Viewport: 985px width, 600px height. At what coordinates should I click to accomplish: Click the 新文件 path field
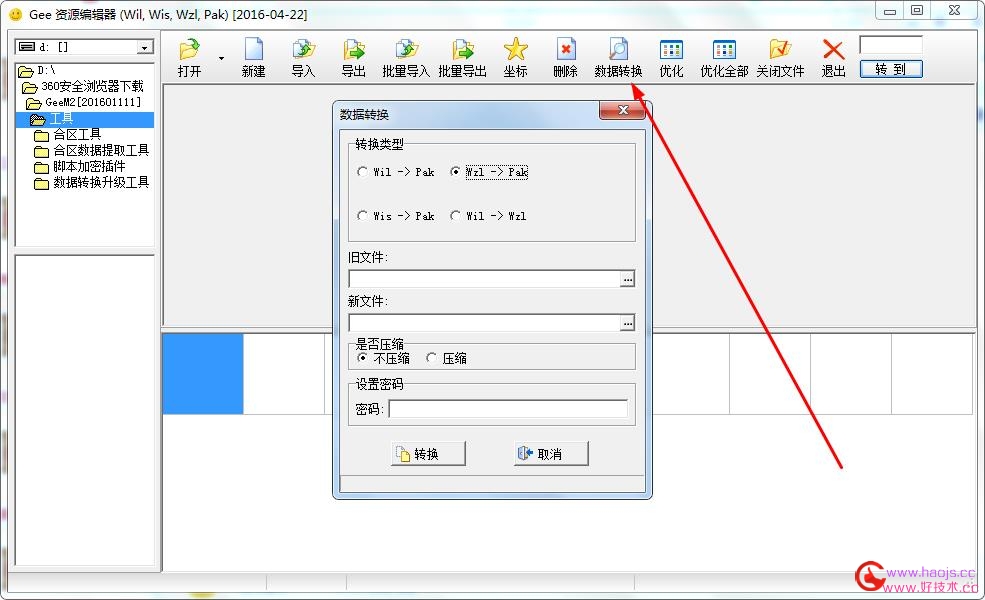(484, 322)
